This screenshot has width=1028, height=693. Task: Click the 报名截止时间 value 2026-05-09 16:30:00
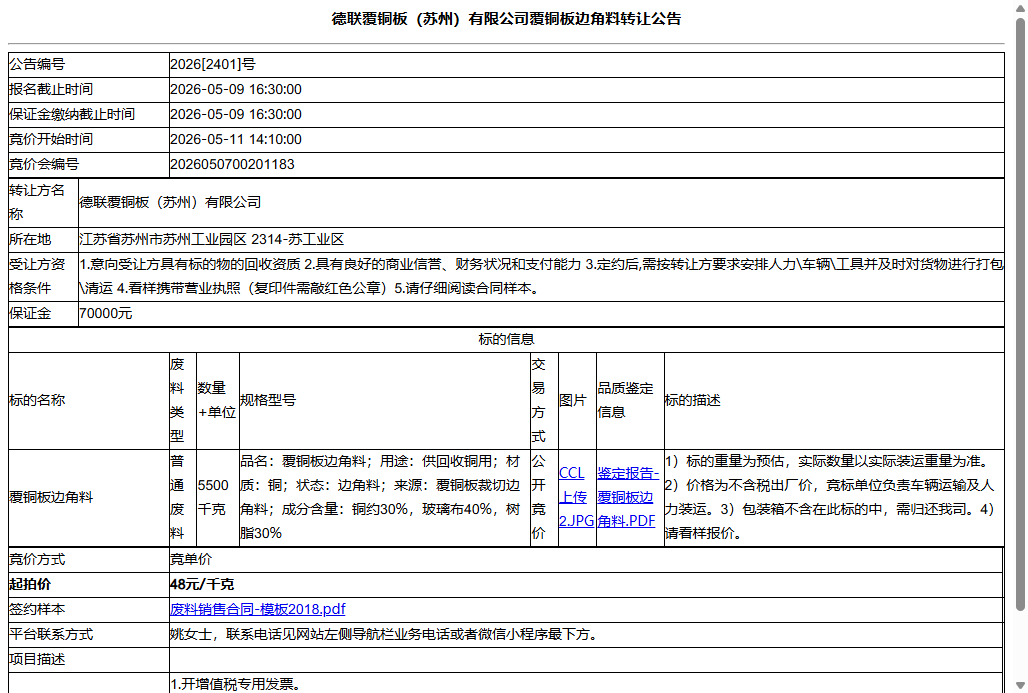[x=236, y=89]
